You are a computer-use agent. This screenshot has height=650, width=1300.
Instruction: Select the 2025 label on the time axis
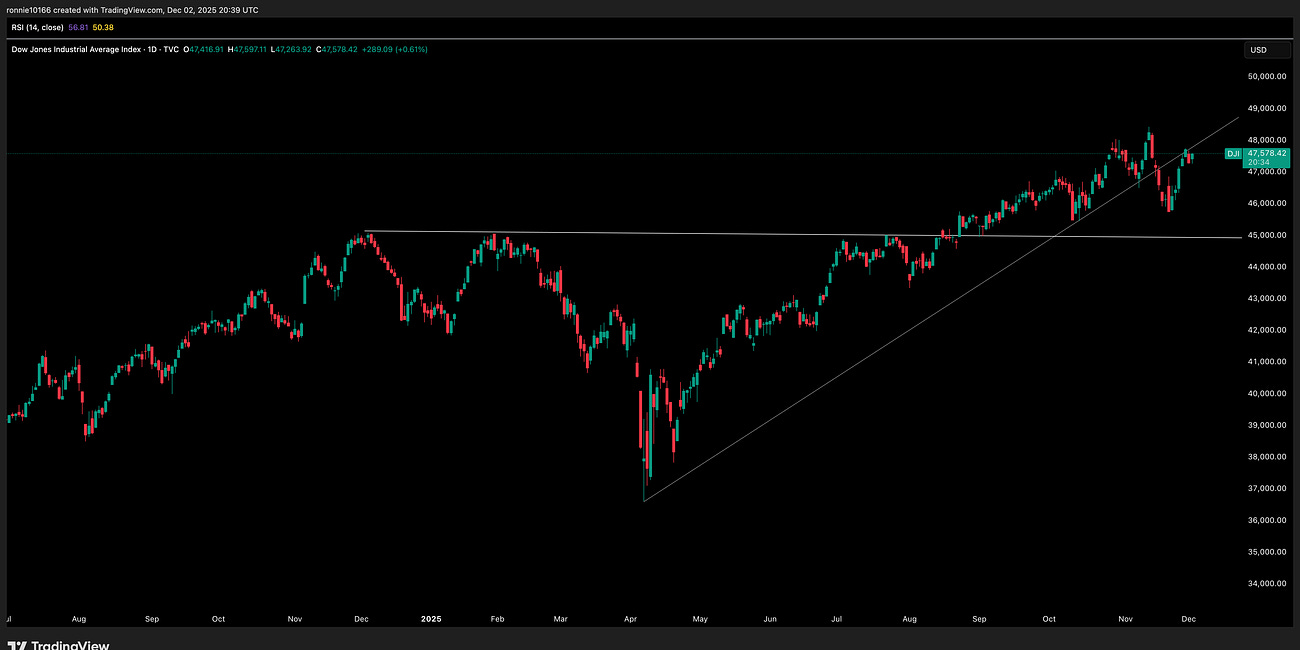[x=431, y=618]
